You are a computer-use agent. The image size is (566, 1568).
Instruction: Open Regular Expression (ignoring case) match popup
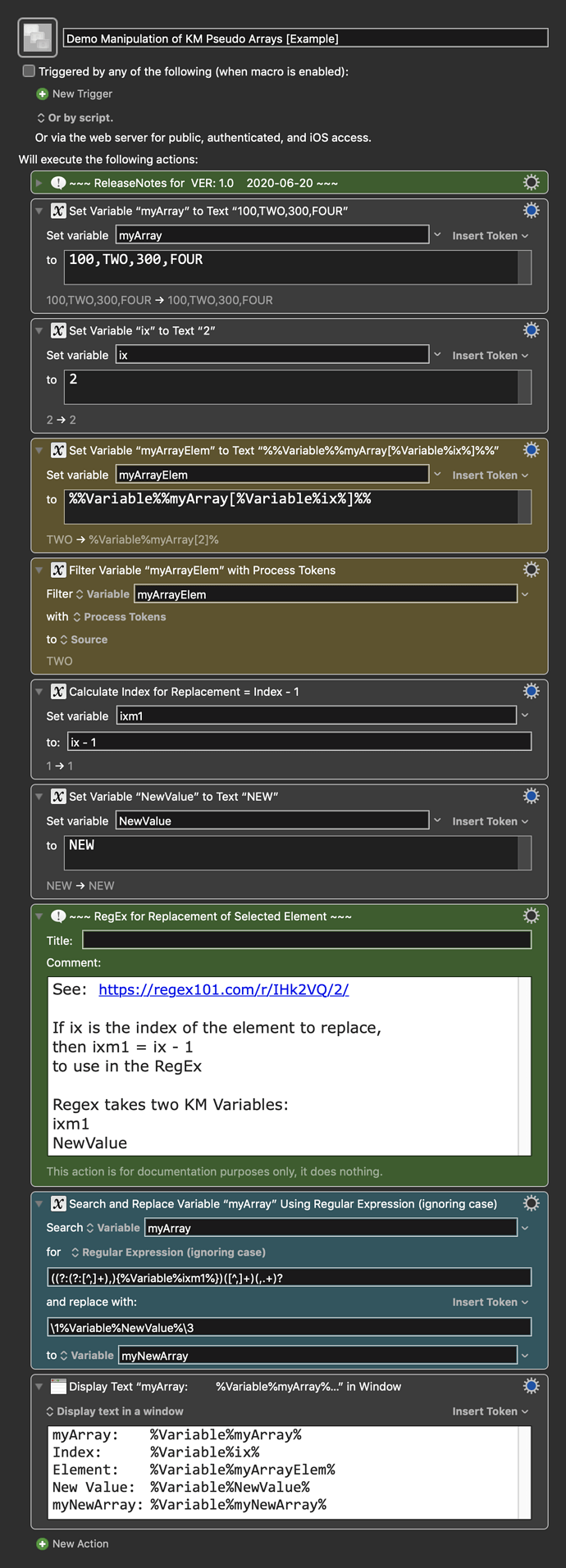[168, 1252]
